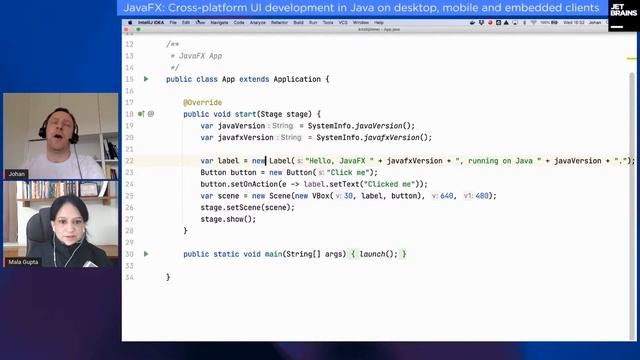Click the @ annotation gutter icon on line 18

(x=151, y=114)
